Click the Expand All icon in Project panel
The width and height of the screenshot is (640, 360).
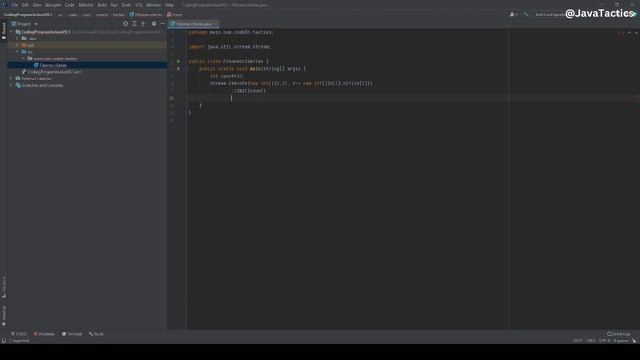[134, 24]
